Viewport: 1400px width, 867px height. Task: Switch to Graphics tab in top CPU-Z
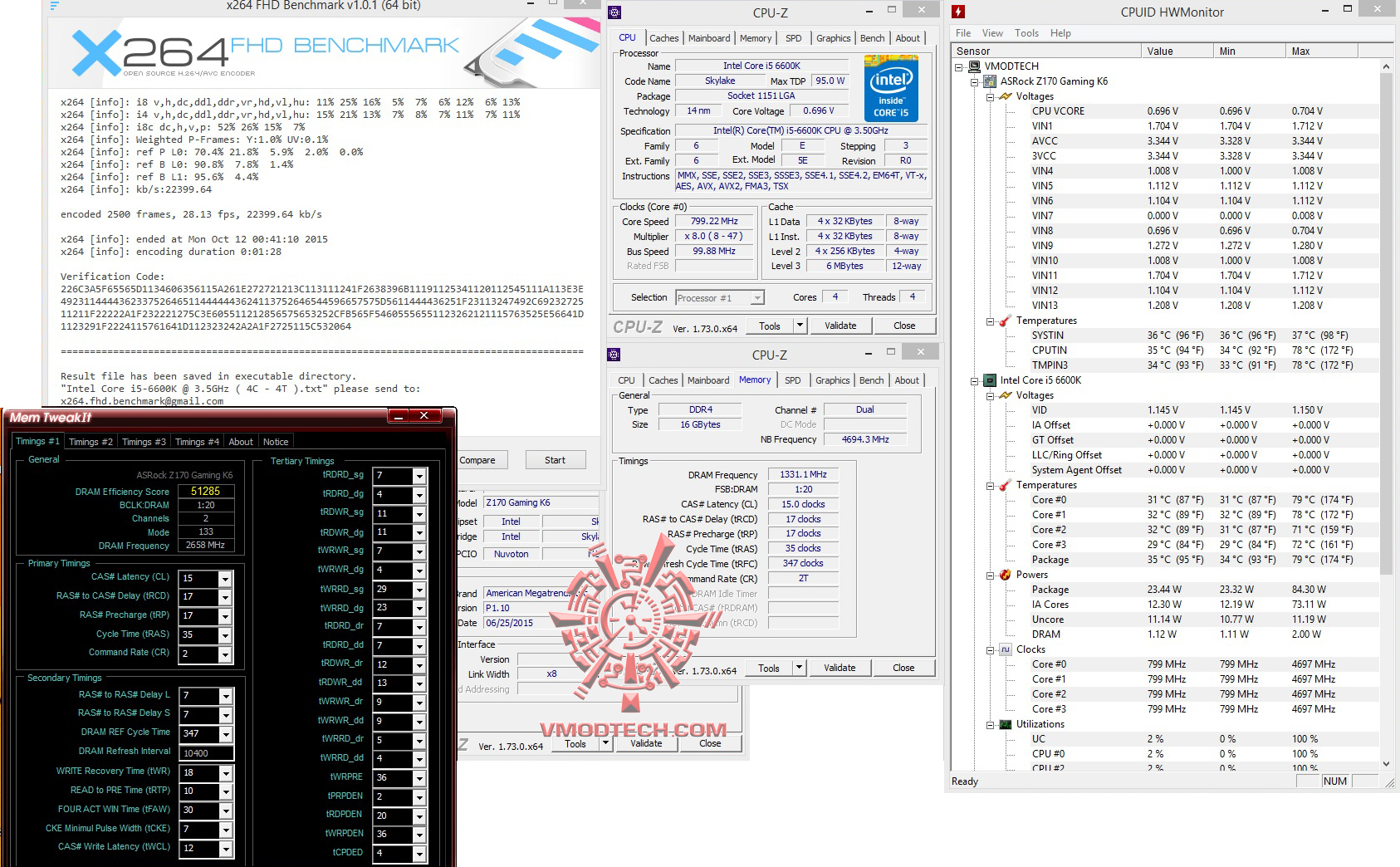(834, 38)
